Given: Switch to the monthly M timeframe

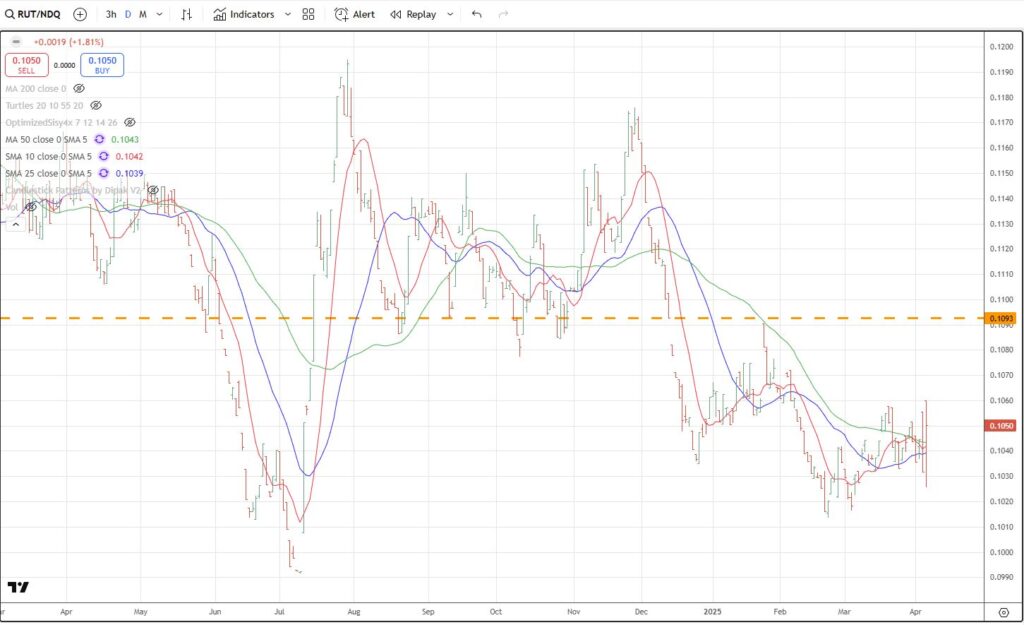Looking at the screenshot, I should [143, 15].
